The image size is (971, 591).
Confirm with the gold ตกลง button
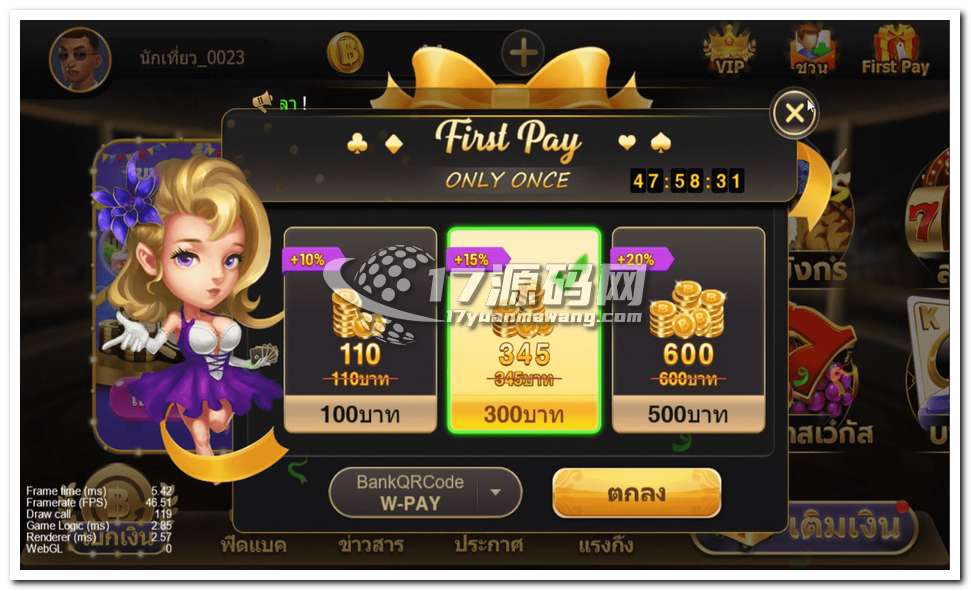[x=637, y=492]
